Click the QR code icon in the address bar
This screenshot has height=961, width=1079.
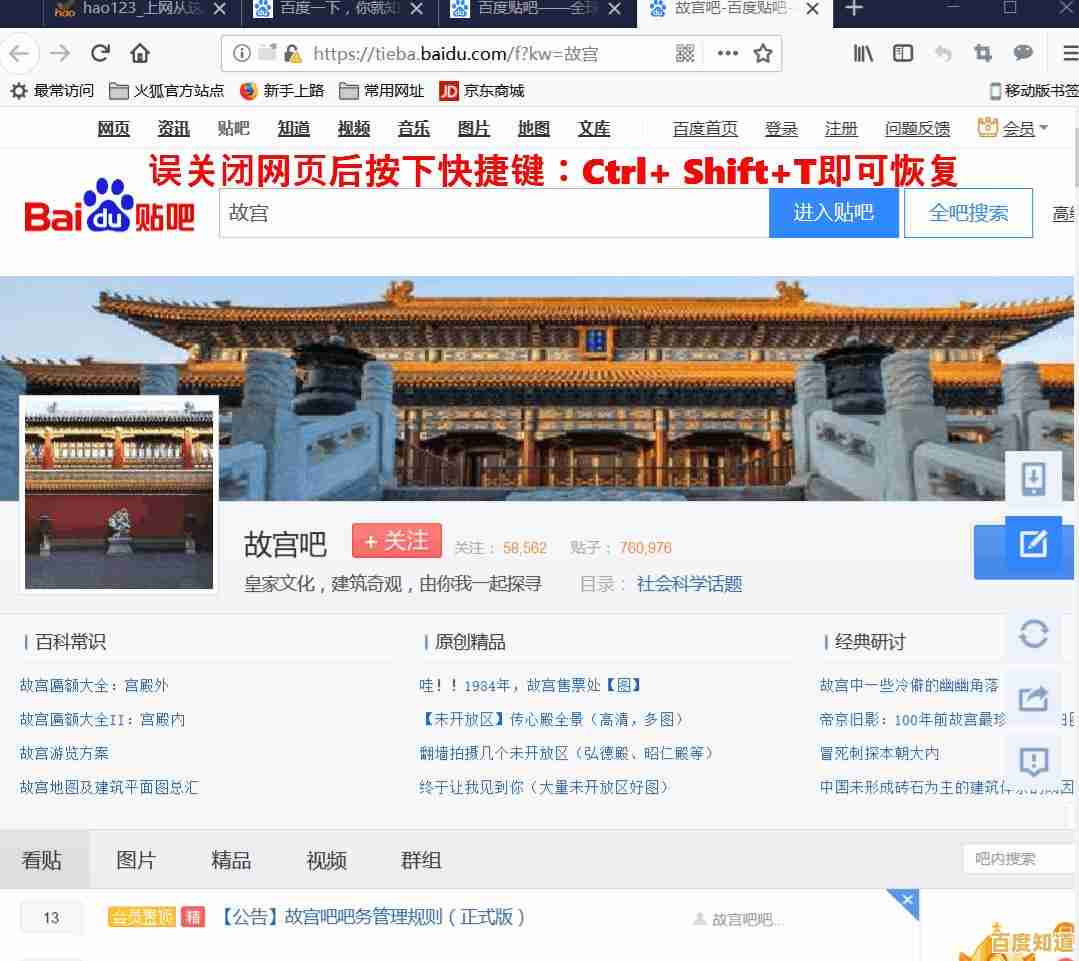pos(685,54)
